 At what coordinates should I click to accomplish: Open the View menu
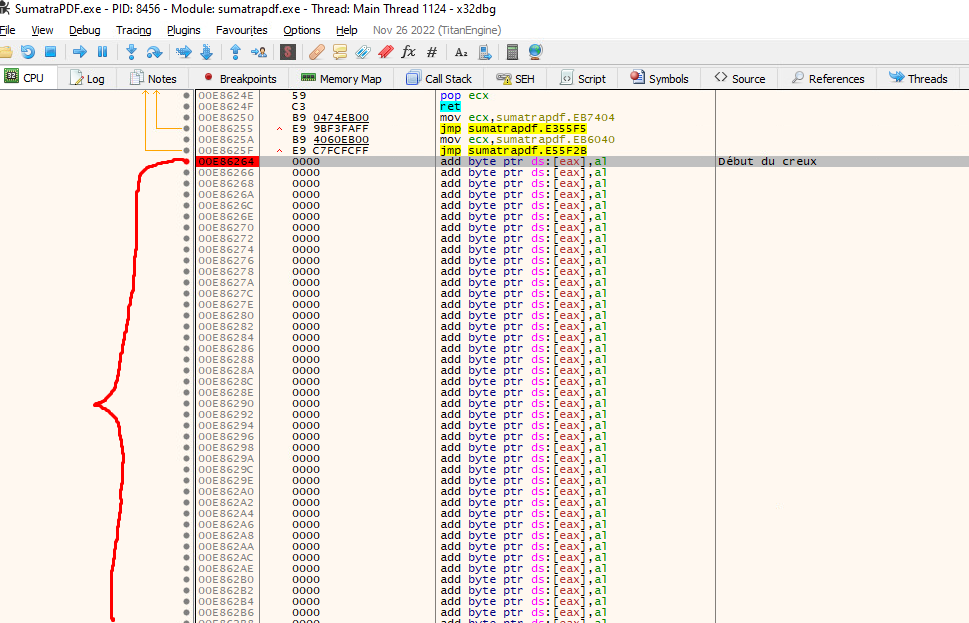(42, 30)
